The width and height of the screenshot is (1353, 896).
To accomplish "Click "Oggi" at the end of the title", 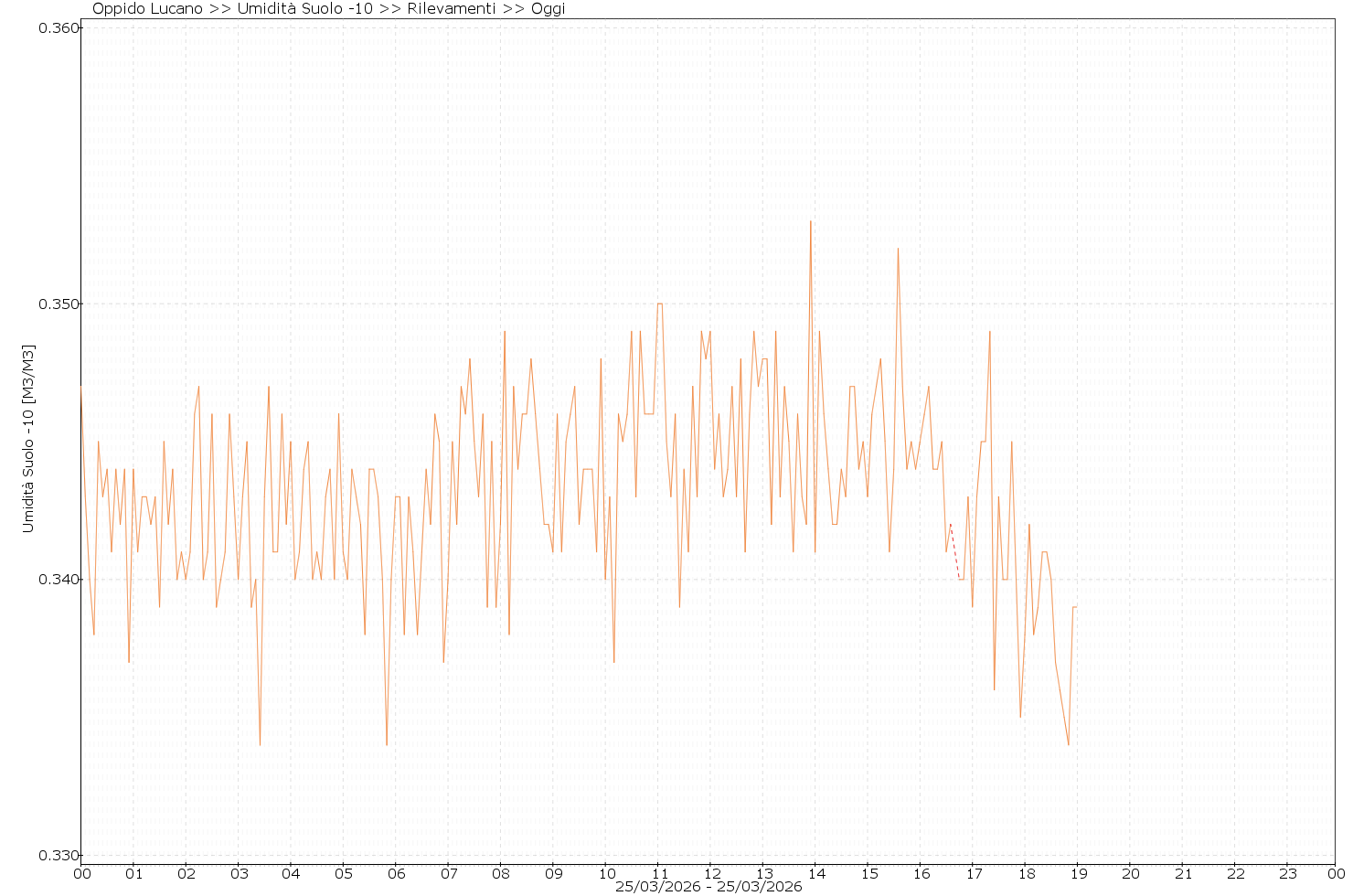I will click(x=549, y=9).
